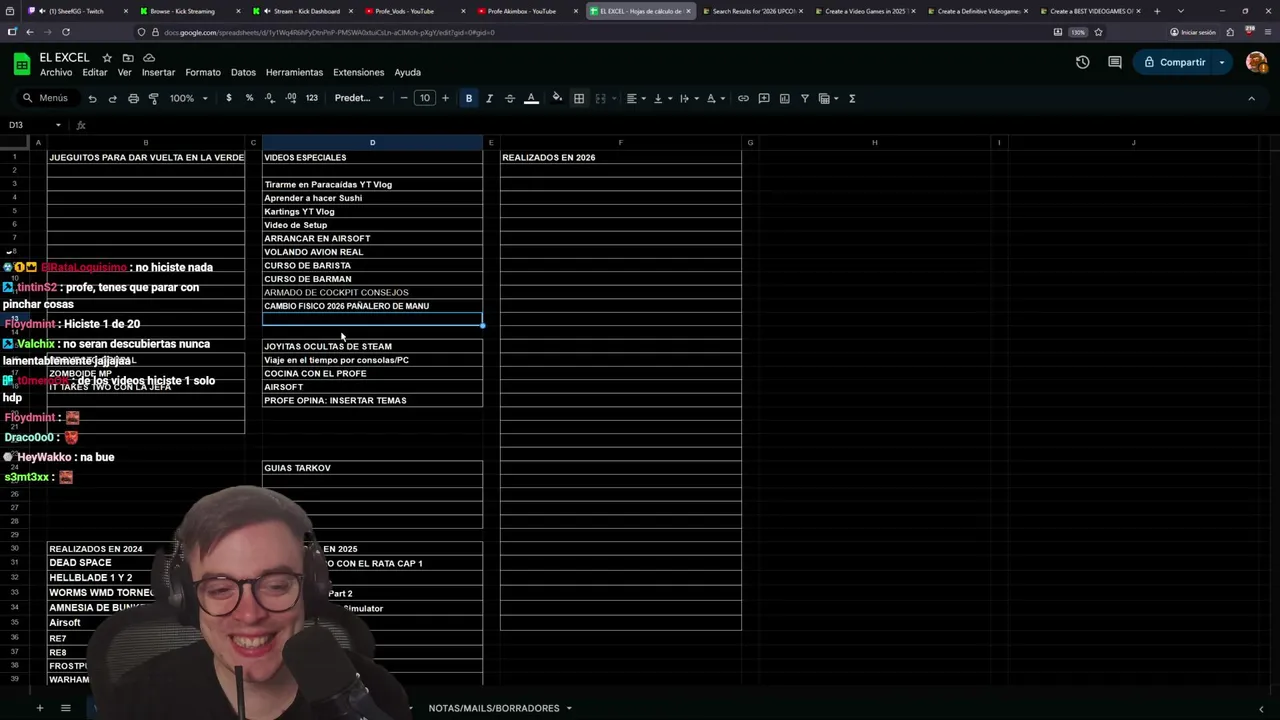Increase font size with the plus button
The width and height of the screenshot is (1280, 720).
pyautogui.click(x=445, y=98)
